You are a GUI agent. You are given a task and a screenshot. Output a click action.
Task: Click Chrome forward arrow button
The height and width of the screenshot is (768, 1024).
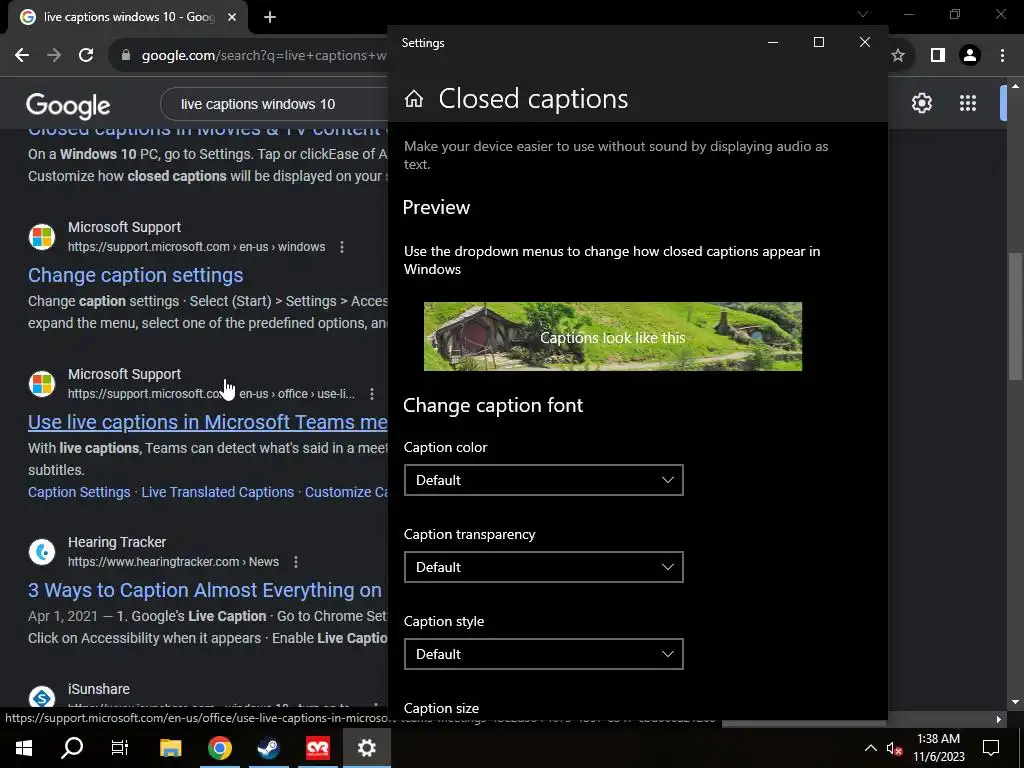click(54, 56)
